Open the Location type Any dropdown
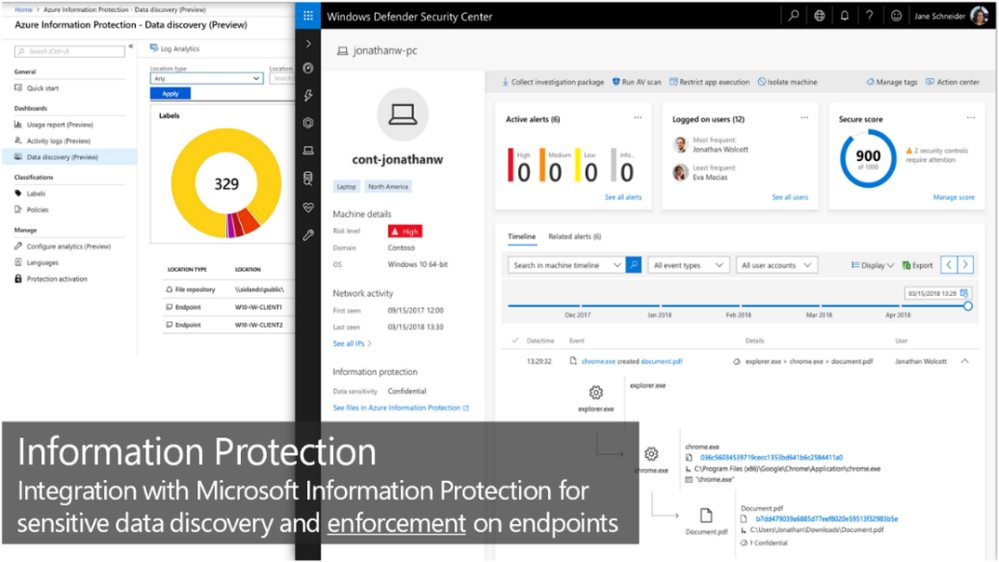999x562 pixels. click(206, 78)
